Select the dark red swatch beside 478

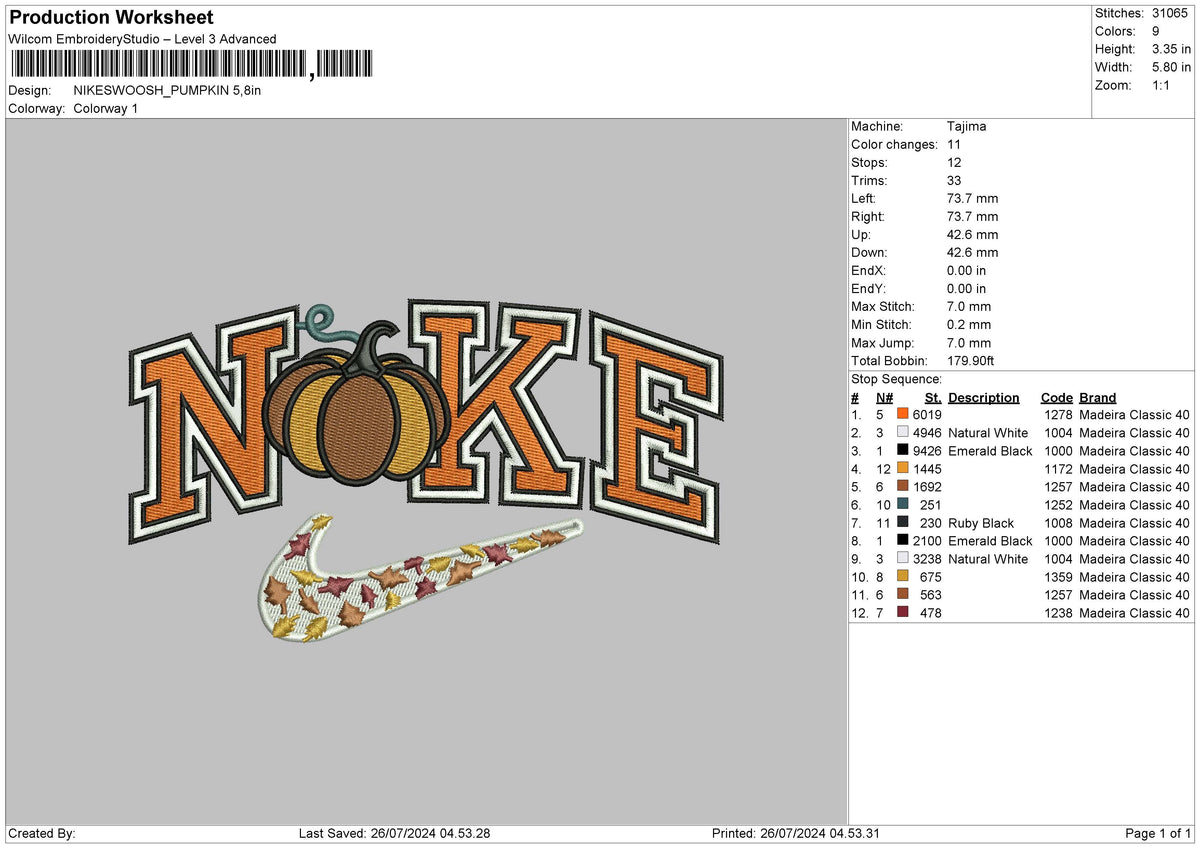(903, 613)
